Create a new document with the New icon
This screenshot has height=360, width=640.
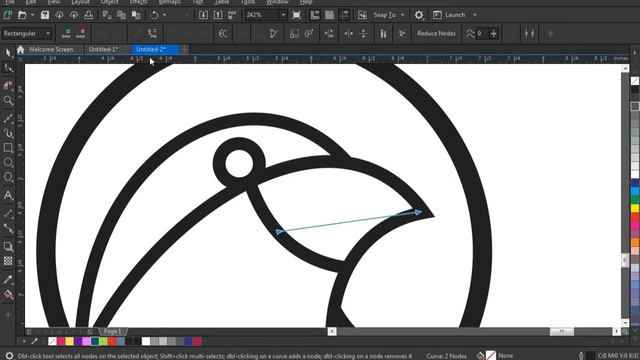8,15
